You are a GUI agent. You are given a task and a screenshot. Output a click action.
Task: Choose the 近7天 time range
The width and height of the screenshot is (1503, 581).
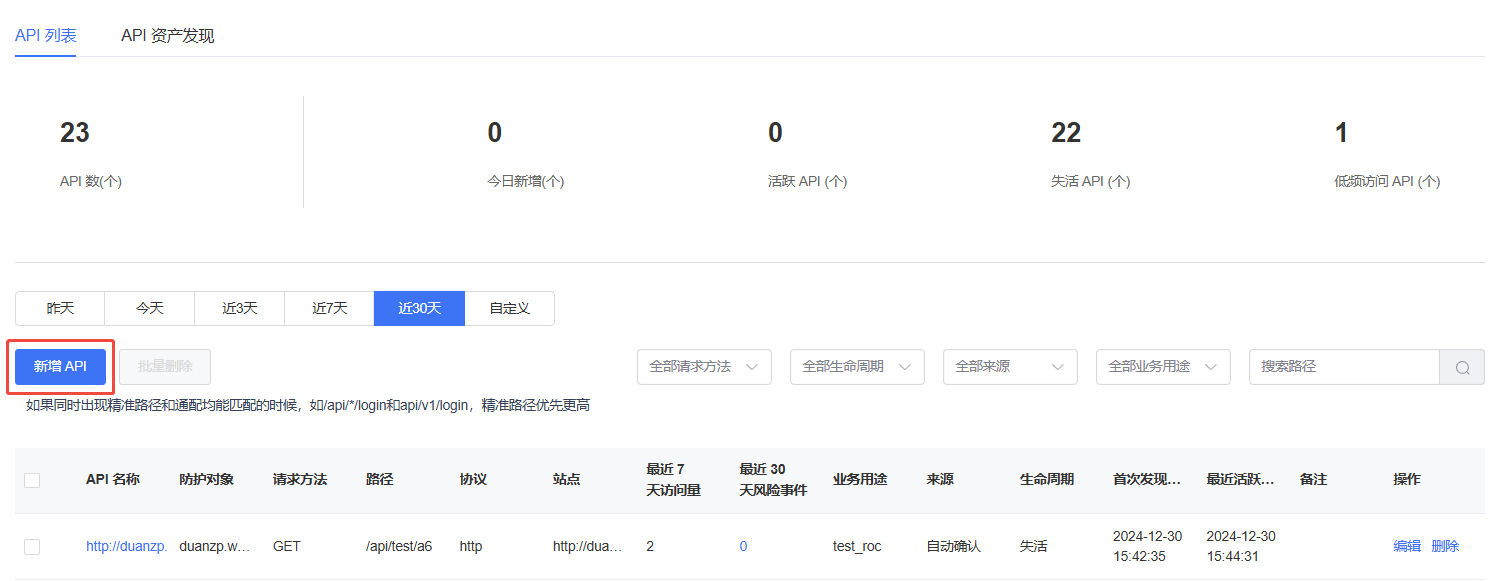[x=329, y=308]
